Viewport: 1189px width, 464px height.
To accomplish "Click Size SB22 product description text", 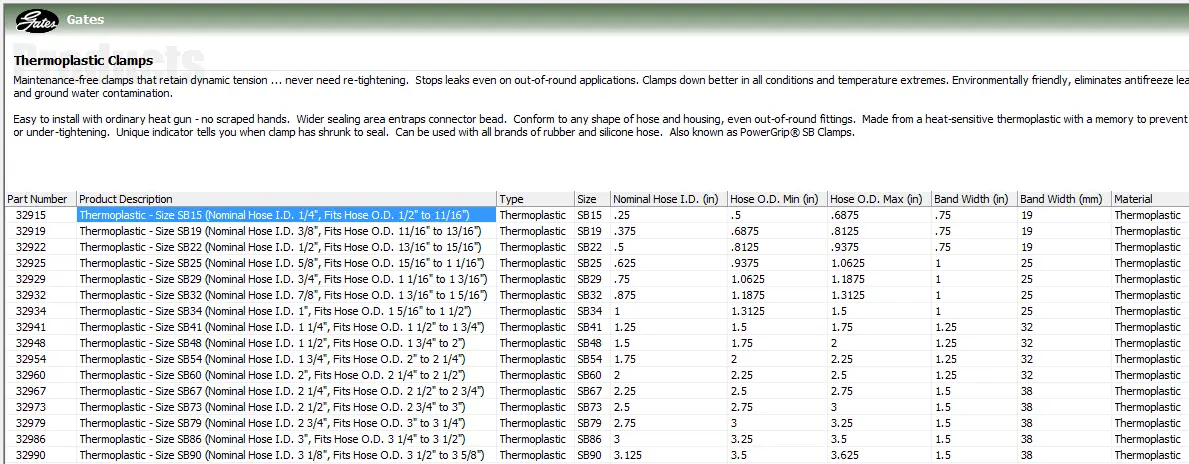I will [x=281, y=247].
